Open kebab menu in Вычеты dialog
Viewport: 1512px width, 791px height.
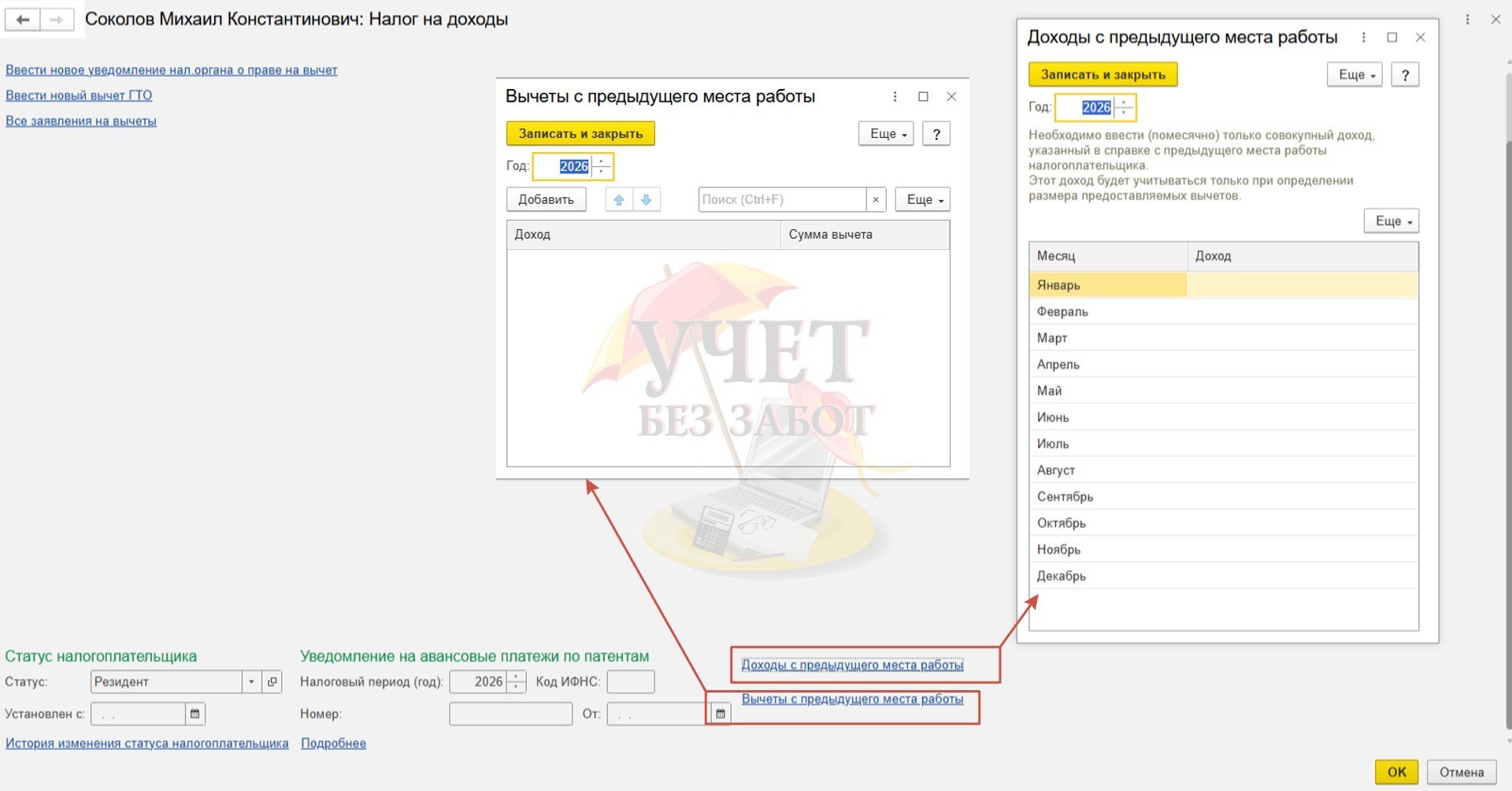[x=895, y=96]
